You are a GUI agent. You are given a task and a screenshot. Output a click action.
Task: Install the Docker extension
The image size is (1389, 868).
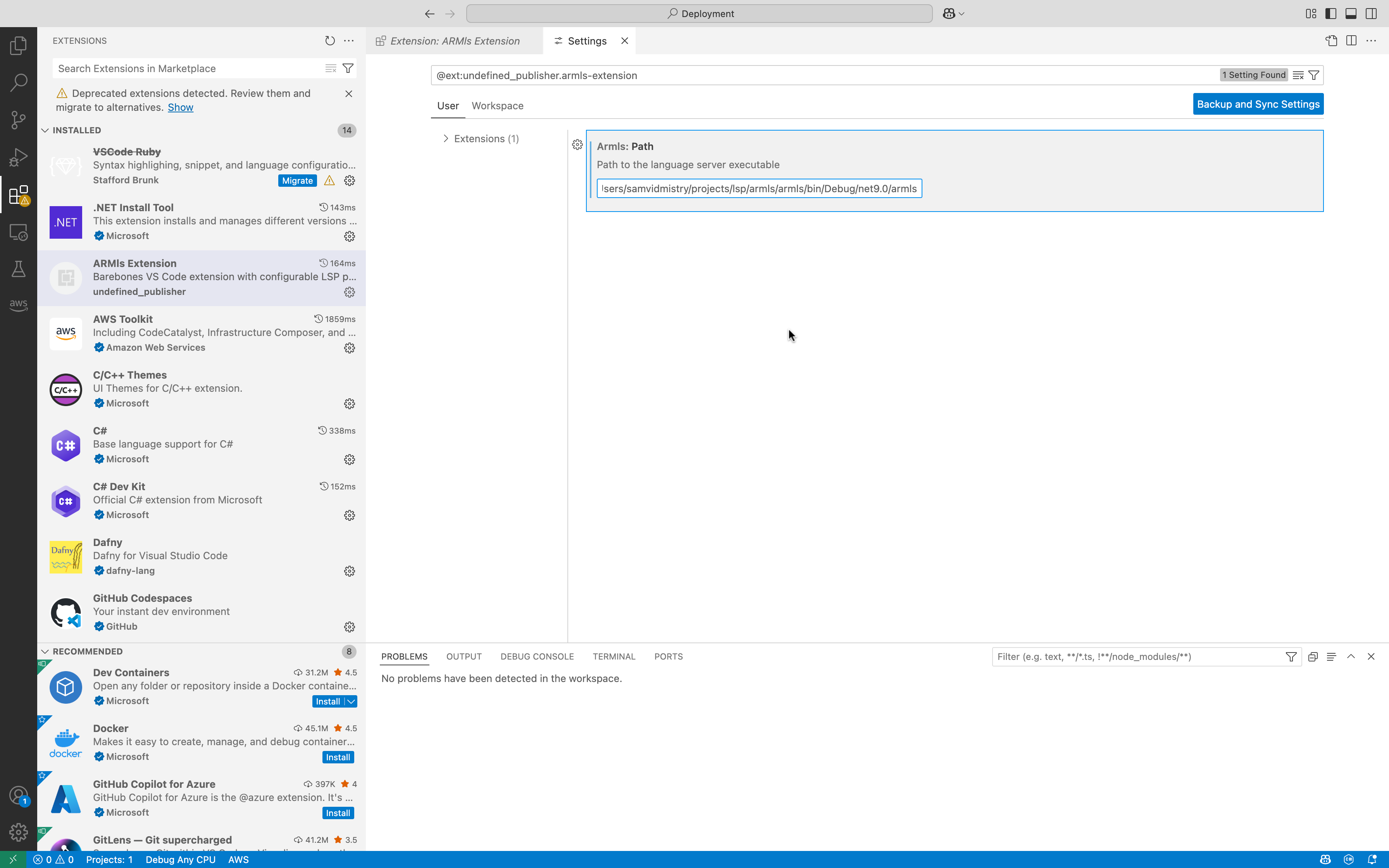(338, 757)
